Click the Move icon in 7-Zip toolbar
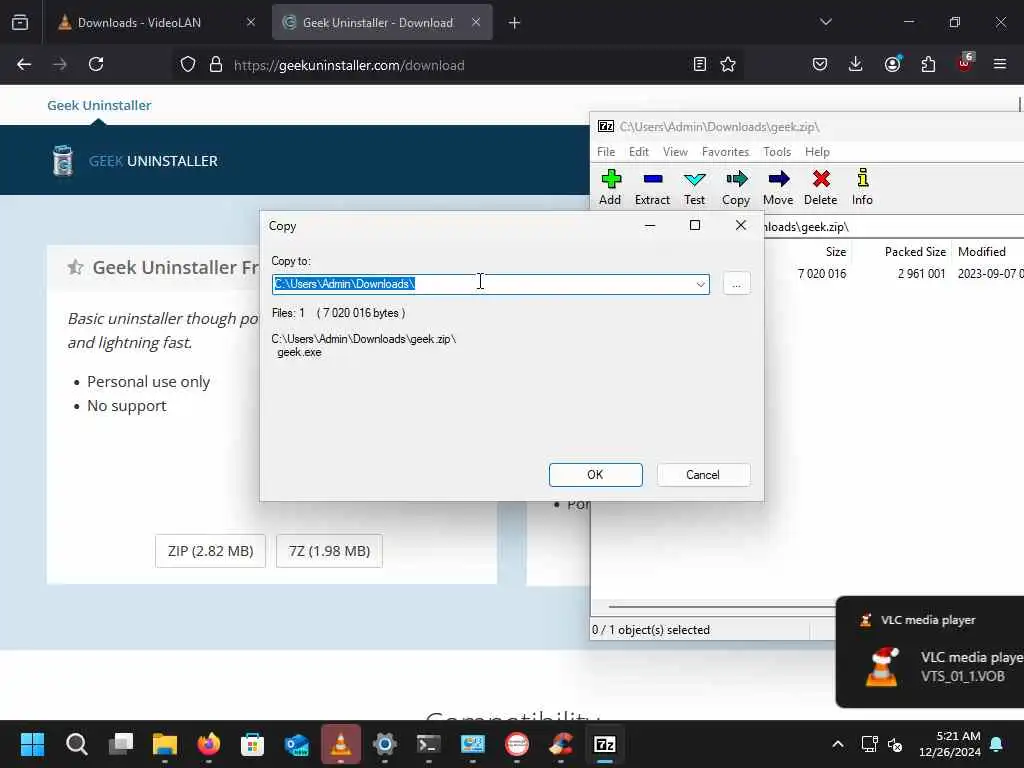Viewport: 1024px width, 768px height. click(x=778, y=187)
